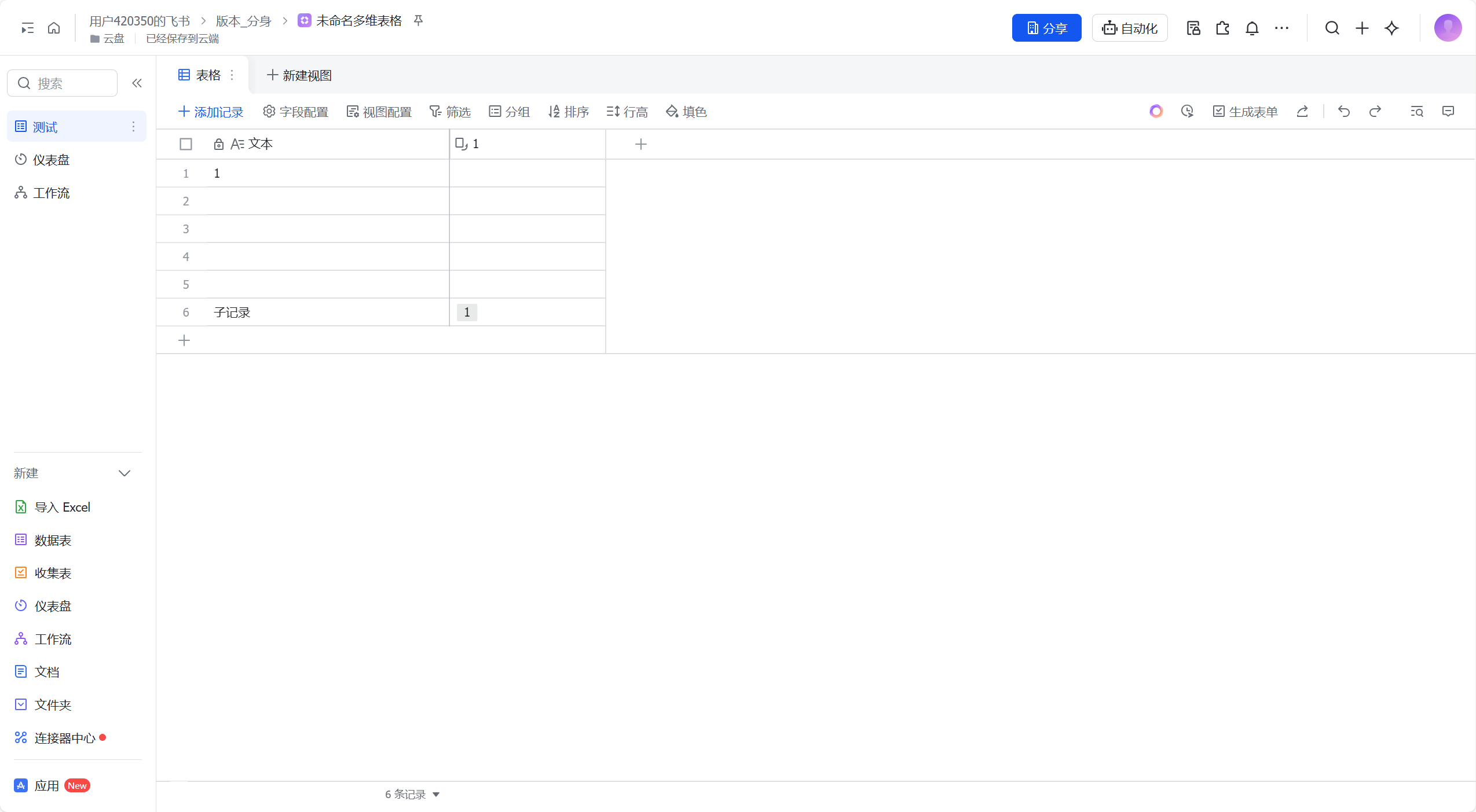Open the notifications bell
Image resolution: width=1476 pixels, height=812 pixels.
[1252, 28]
